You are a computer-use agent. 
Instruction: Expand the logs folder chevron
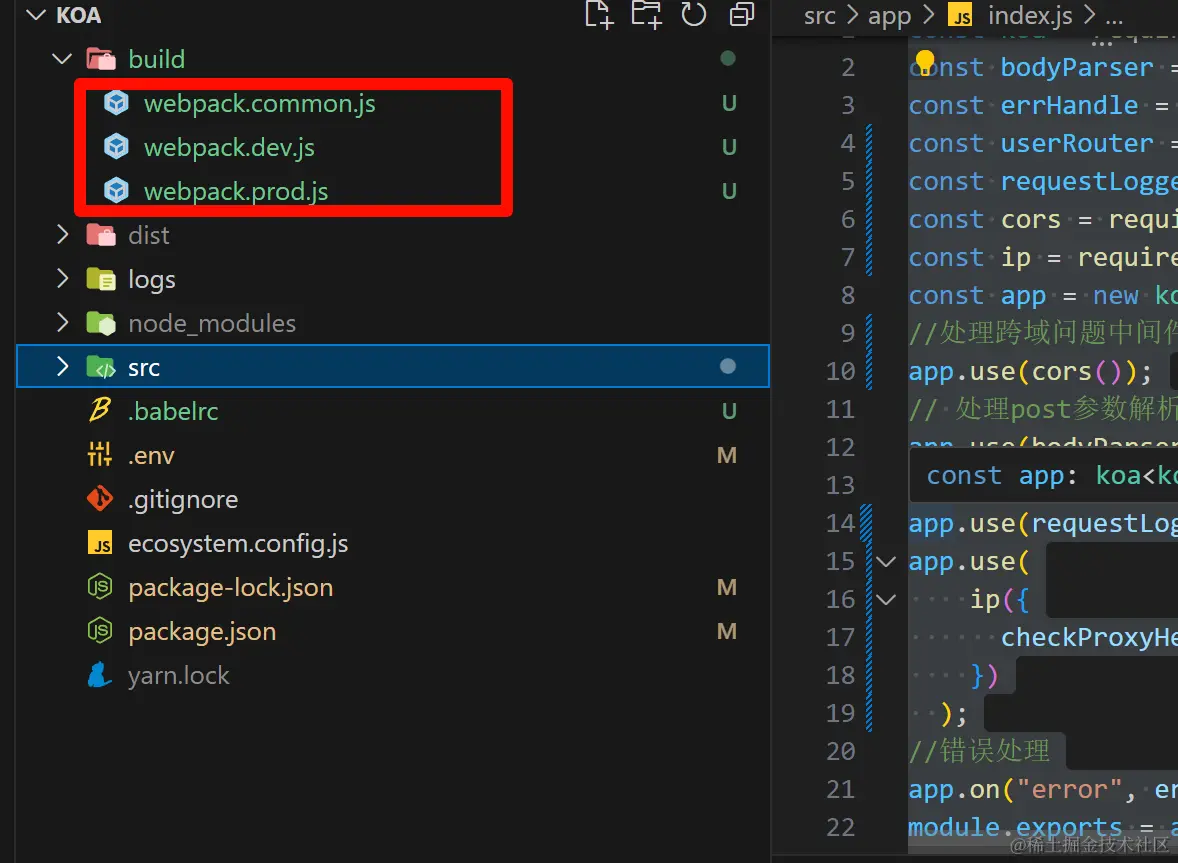(62, 279)
